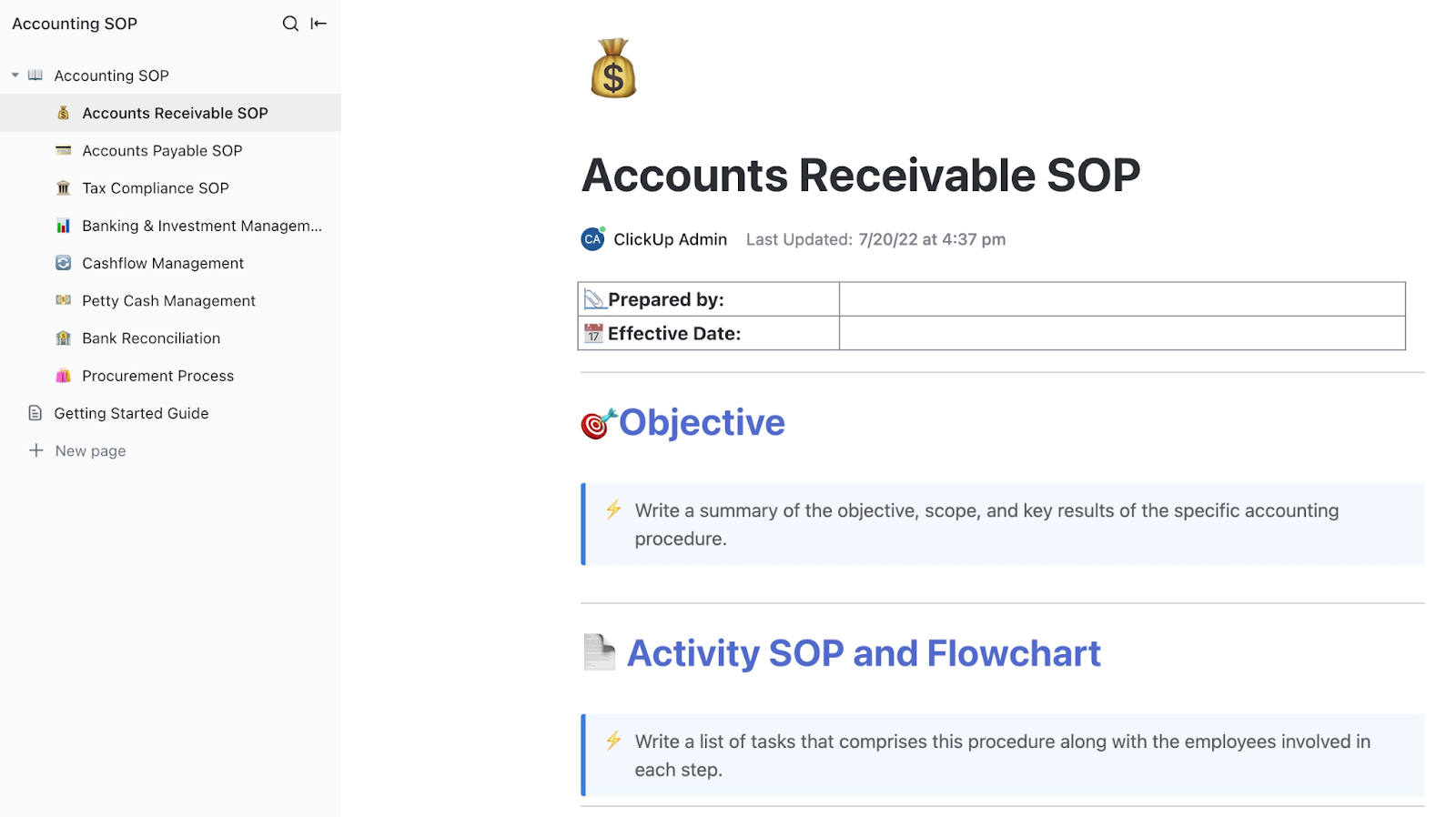Click the ClickUp Admin avatar
The height and width of the screenshot is (817, 1456).
tap(592, 239)
